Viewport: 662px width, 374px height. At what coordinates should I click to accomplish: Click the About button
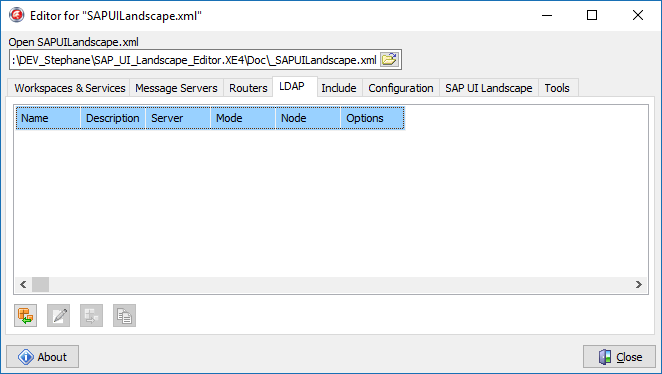[42, 357]
